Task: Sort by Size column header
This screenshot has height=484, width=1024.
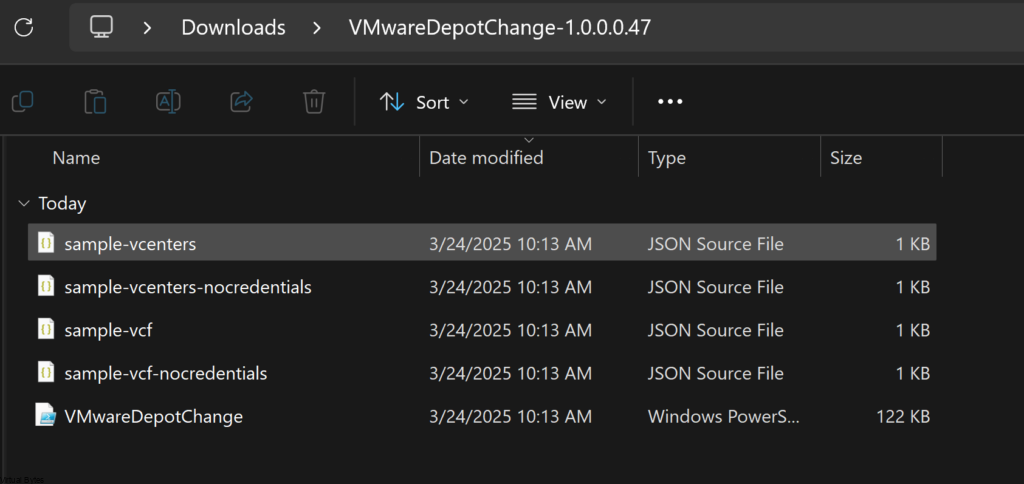Action: coord(846,157)
